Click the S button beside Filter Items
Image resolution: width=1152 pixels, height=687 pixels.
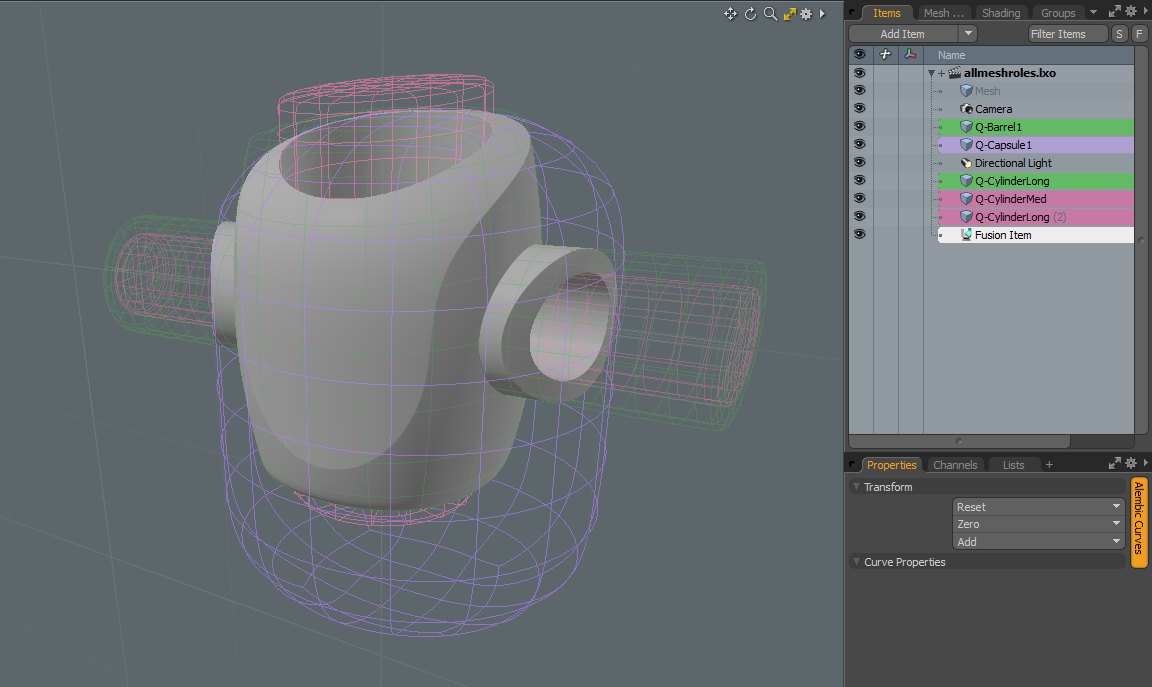1119,34
